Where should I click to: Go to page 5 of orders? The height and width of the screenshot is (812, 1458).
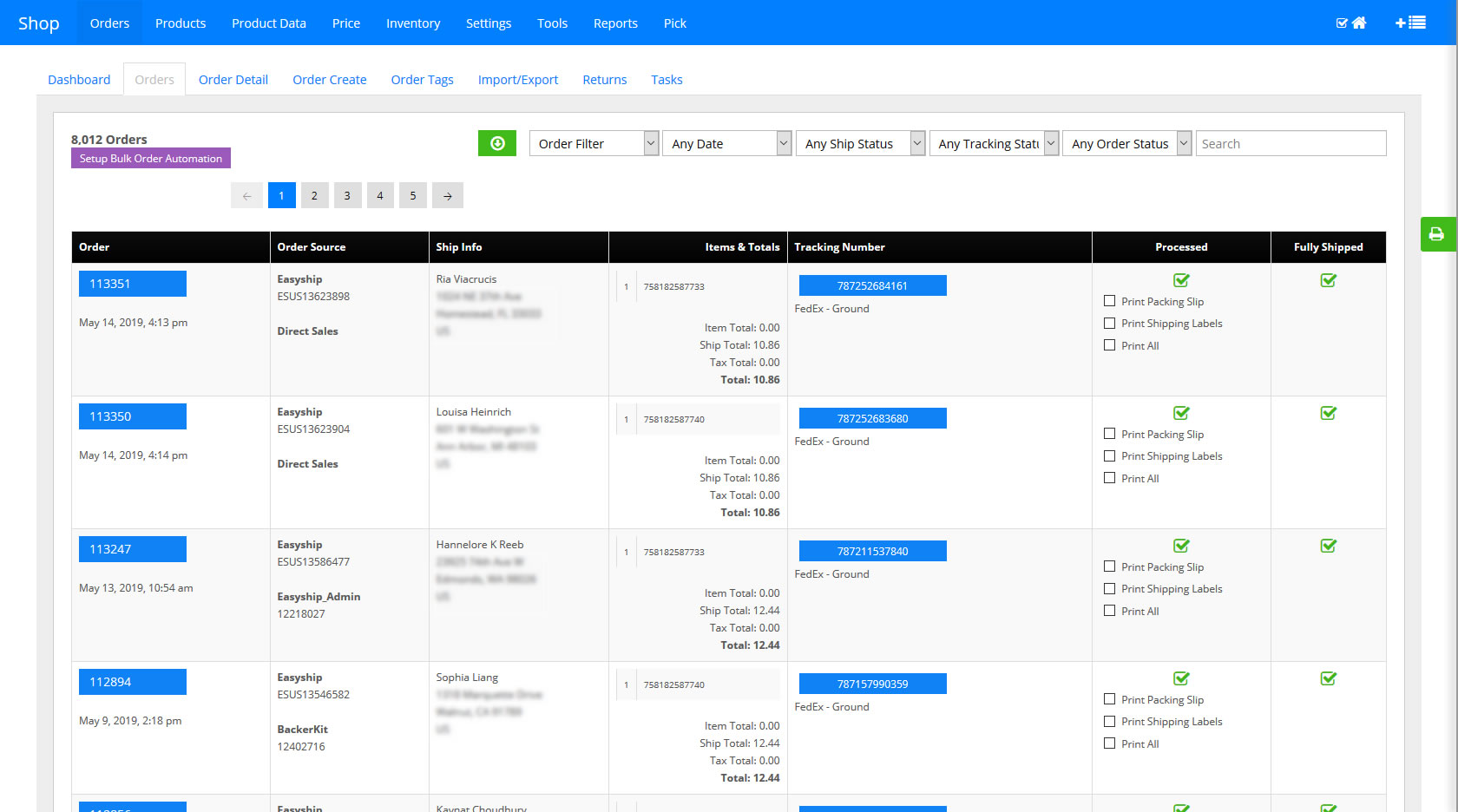tap(413, 195)
